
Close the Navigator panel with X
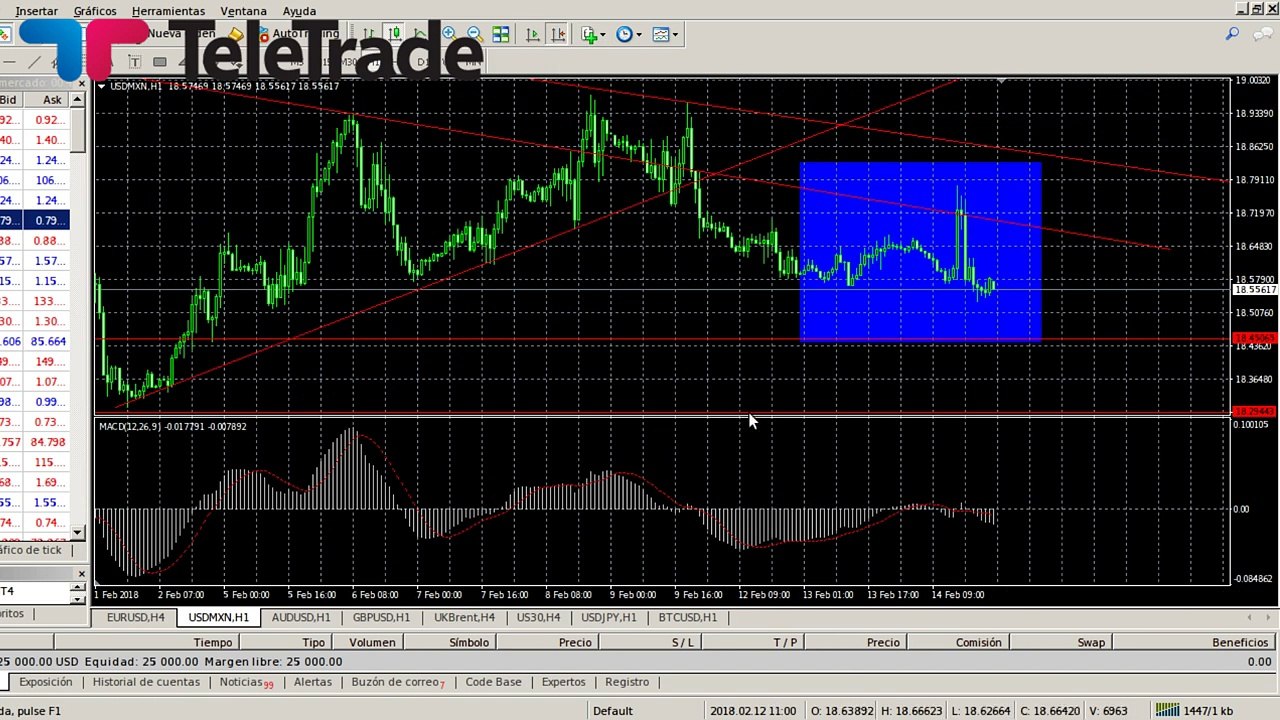pyautogui.click(x=81, y=574)
